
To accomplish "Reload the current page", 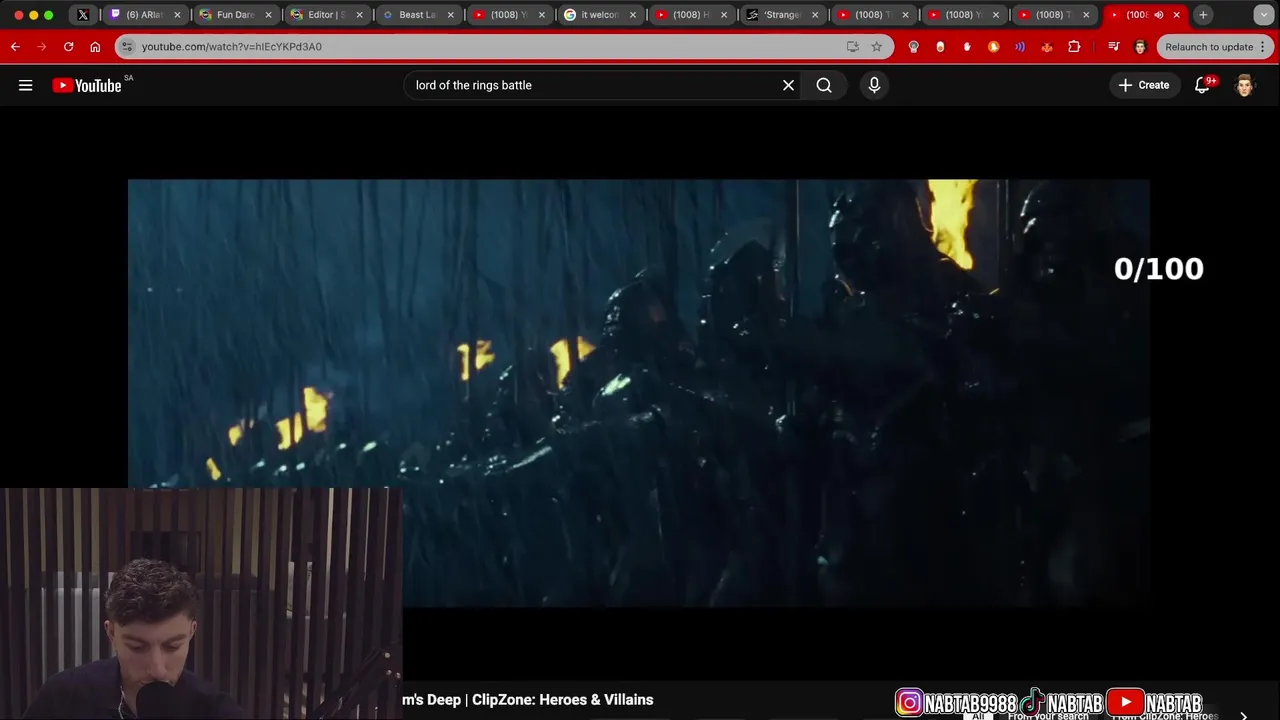I will tap(68, 47).
